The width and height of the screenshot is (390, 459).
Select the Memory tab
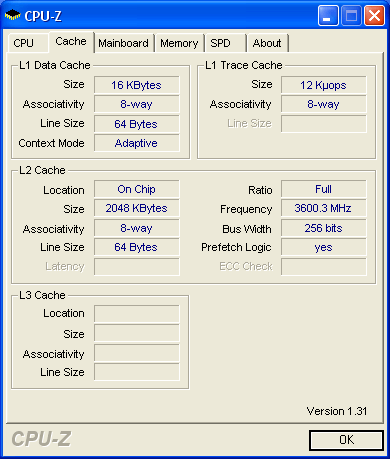pyautogui.click(x=179, y=43)
